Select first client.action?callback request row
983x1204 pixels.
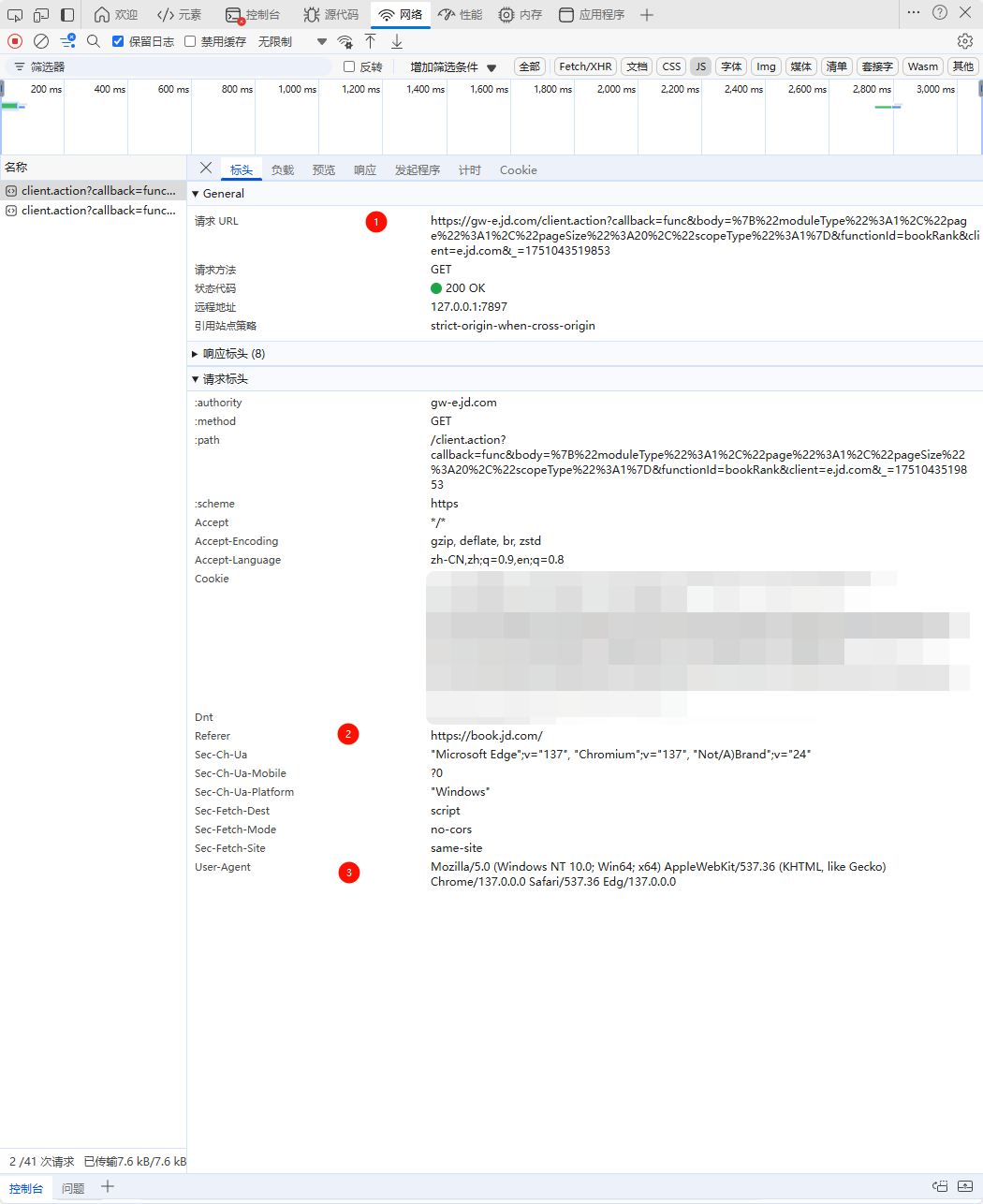[93, 190]
